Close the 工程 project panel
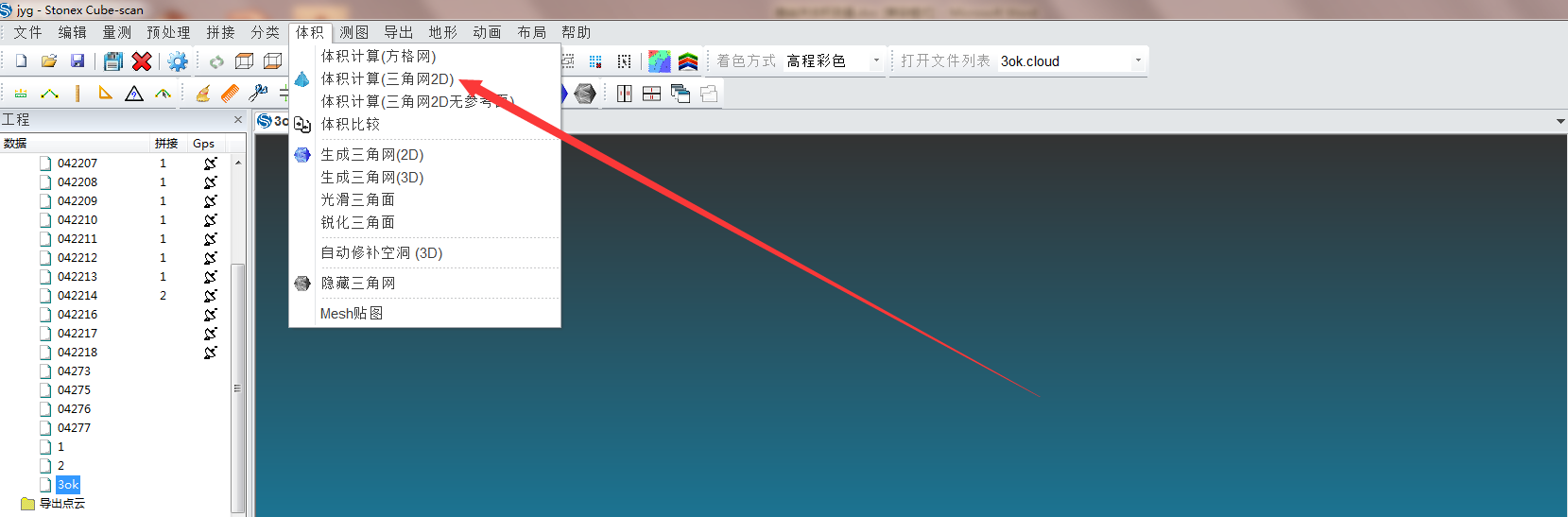1568x517 pixels. pyautogui.click(x=238, y=120)
